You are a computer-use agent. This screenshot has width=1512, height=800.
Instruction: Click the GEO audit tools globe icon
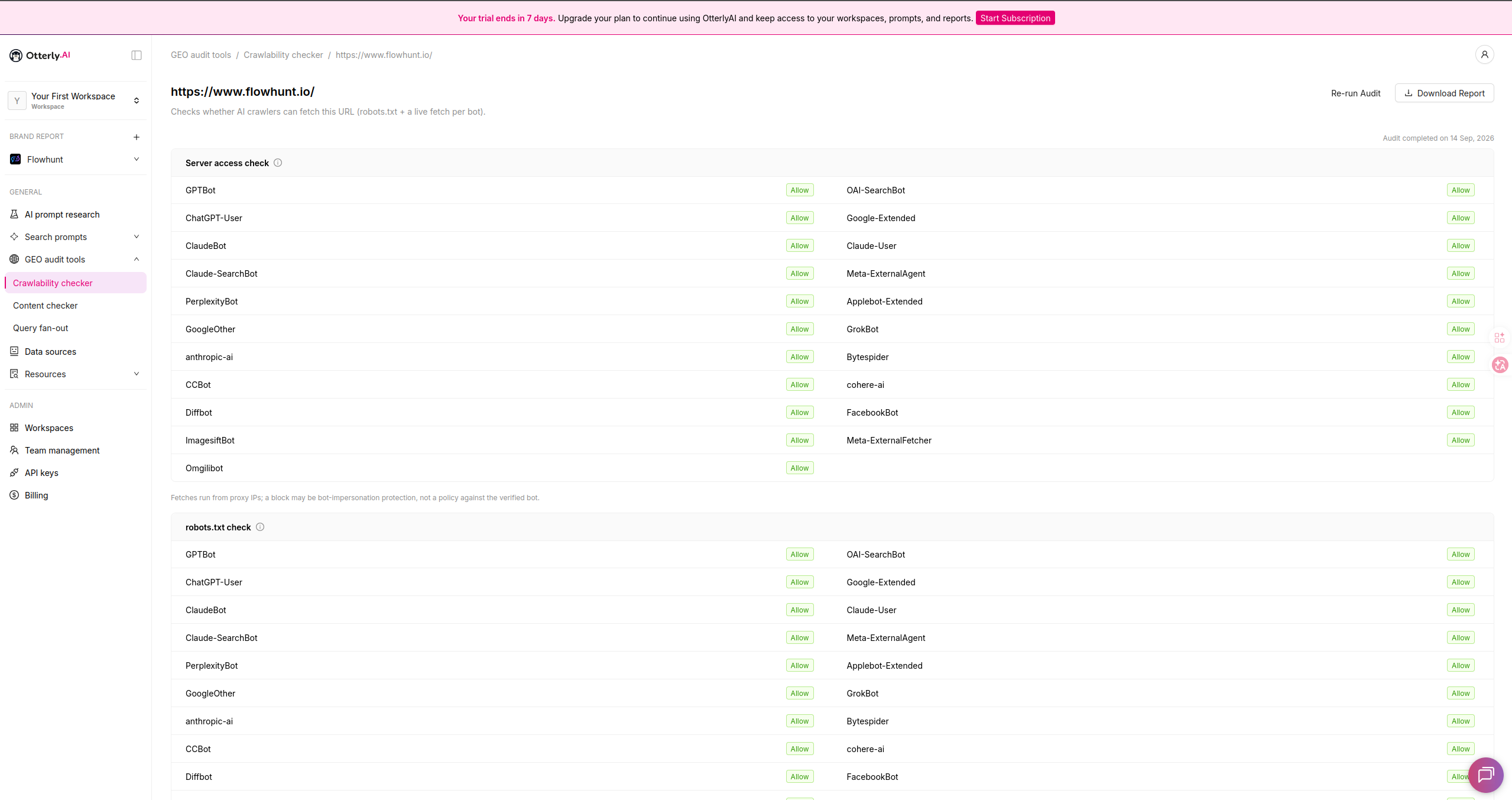[14, 259]
